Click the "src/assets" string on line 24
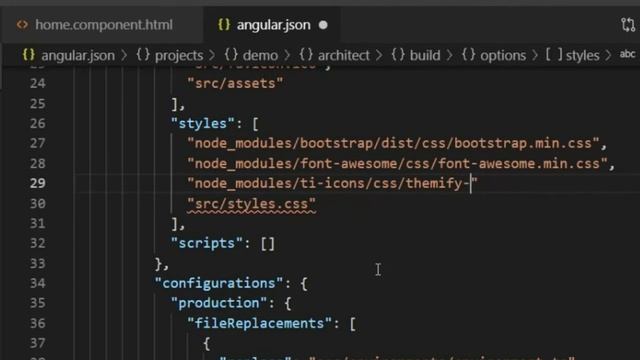The image size is (640, 360). coord(235,83)
